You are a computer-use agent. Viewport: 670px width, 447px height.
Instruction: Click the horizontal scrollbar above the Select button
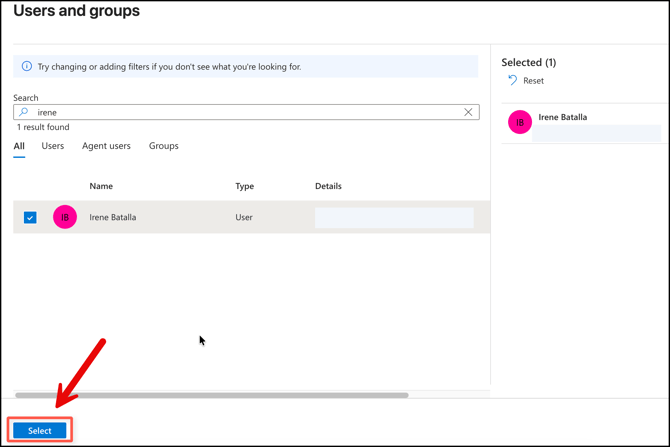click(212, 395)
